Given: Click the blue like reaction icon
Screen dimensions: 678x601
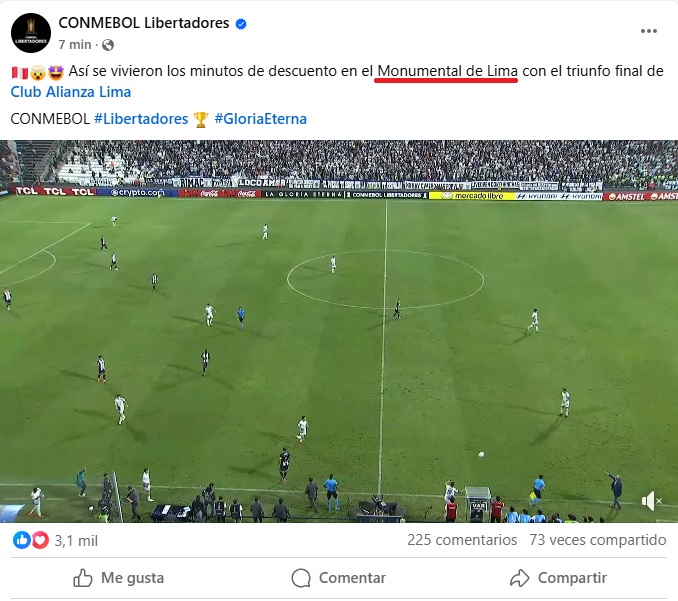Looking at the screenshot, I should tap(22, 540).
